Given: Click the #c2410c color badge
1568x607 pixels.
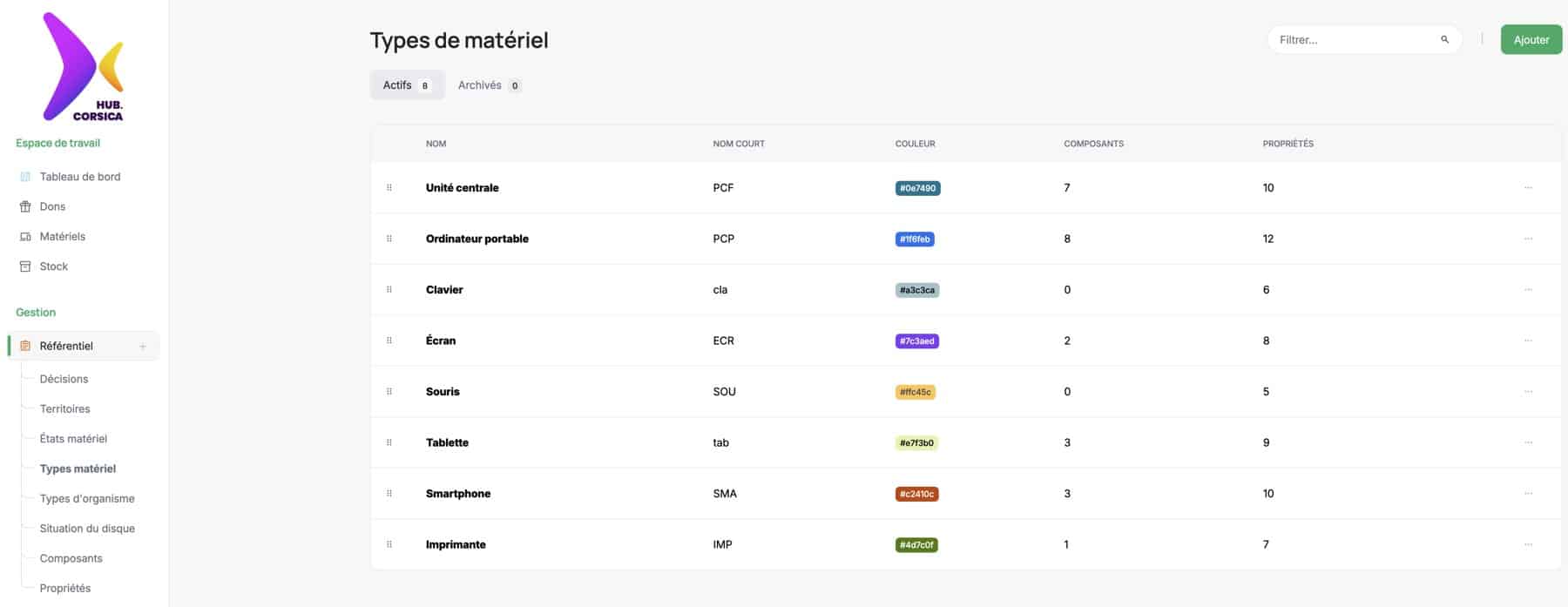Looking at the screenshot, I should (917, 494).
